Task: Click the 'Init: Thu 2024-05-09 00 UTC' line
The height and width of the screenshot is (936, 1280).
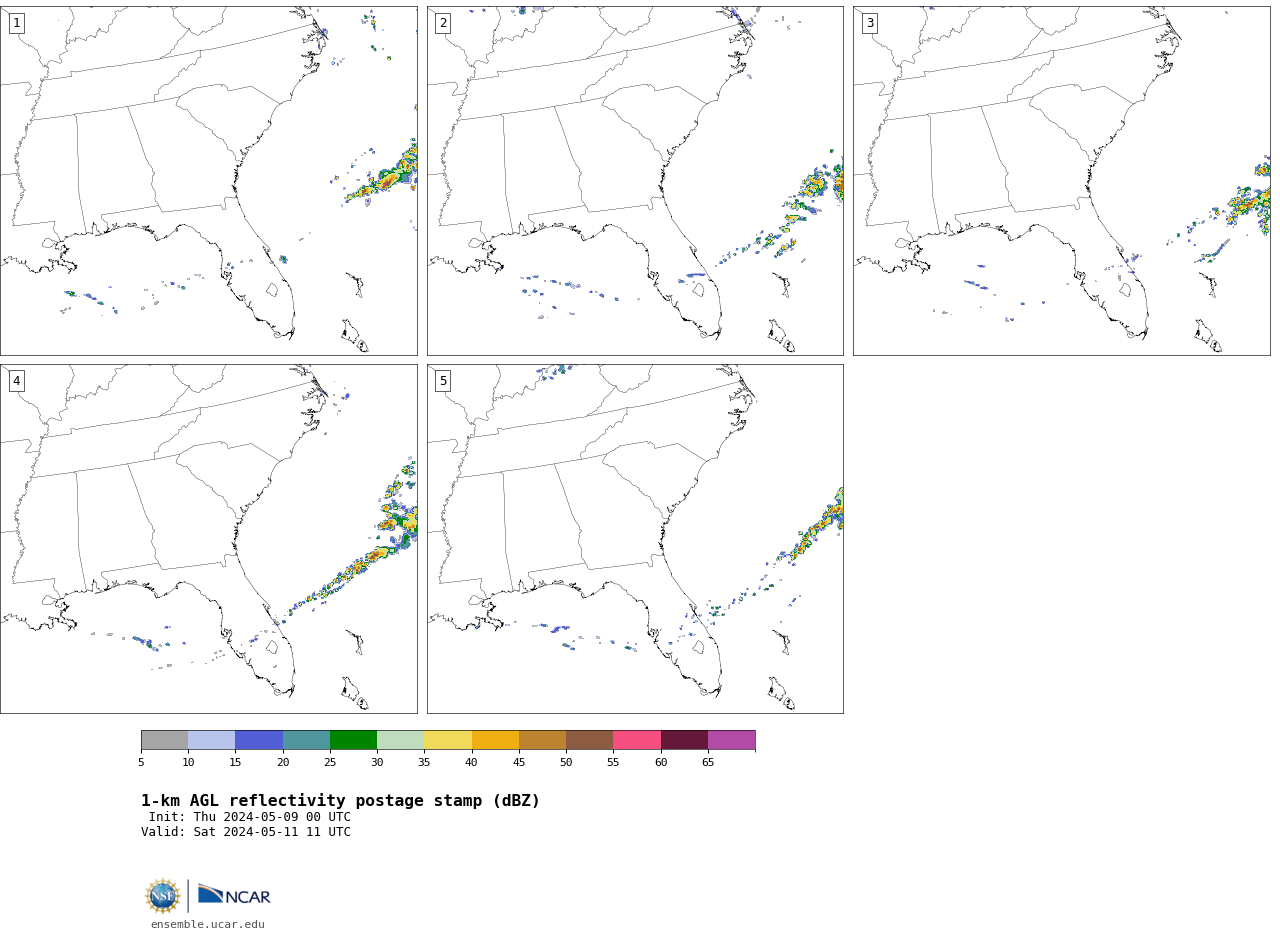Action: 250,817
